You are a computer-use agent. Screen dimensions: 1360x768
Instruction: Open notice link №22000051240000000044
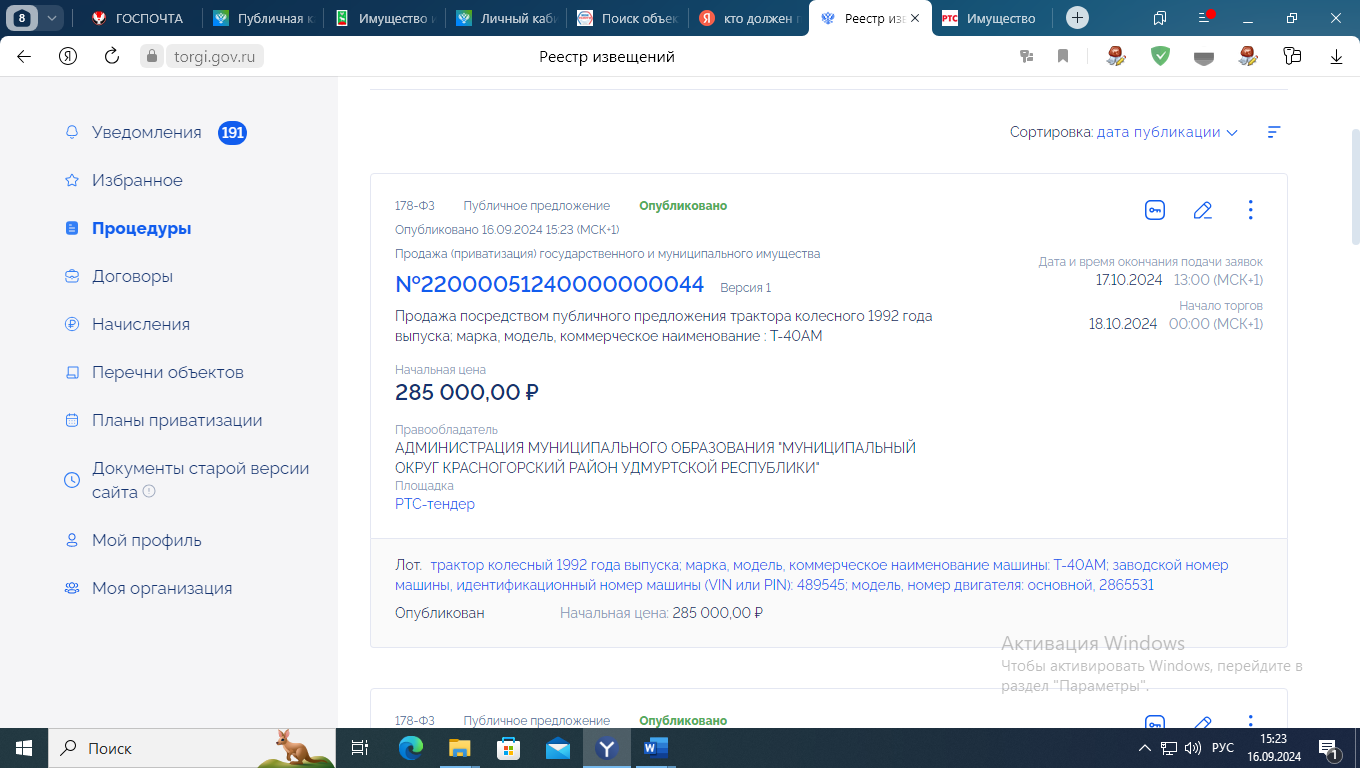[x=550, y=285]
